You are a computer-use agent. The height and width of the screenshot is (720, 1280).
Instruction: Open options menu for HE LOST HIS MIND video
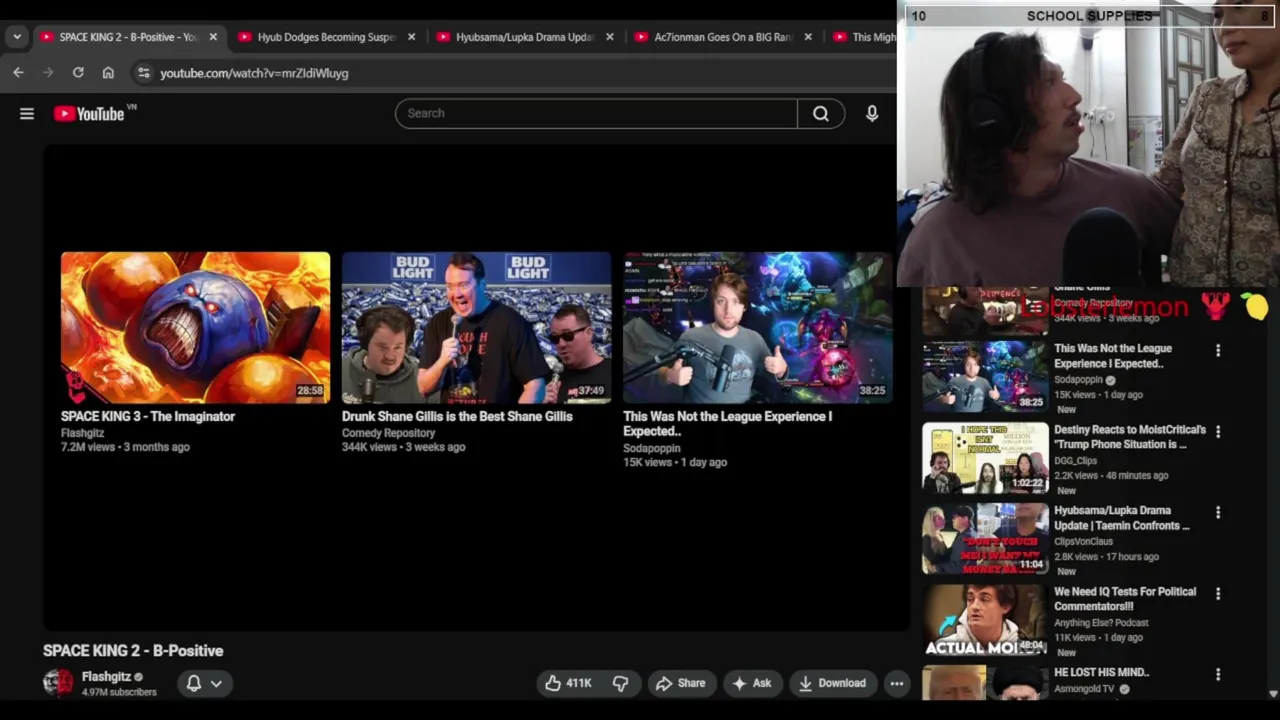1218,674
